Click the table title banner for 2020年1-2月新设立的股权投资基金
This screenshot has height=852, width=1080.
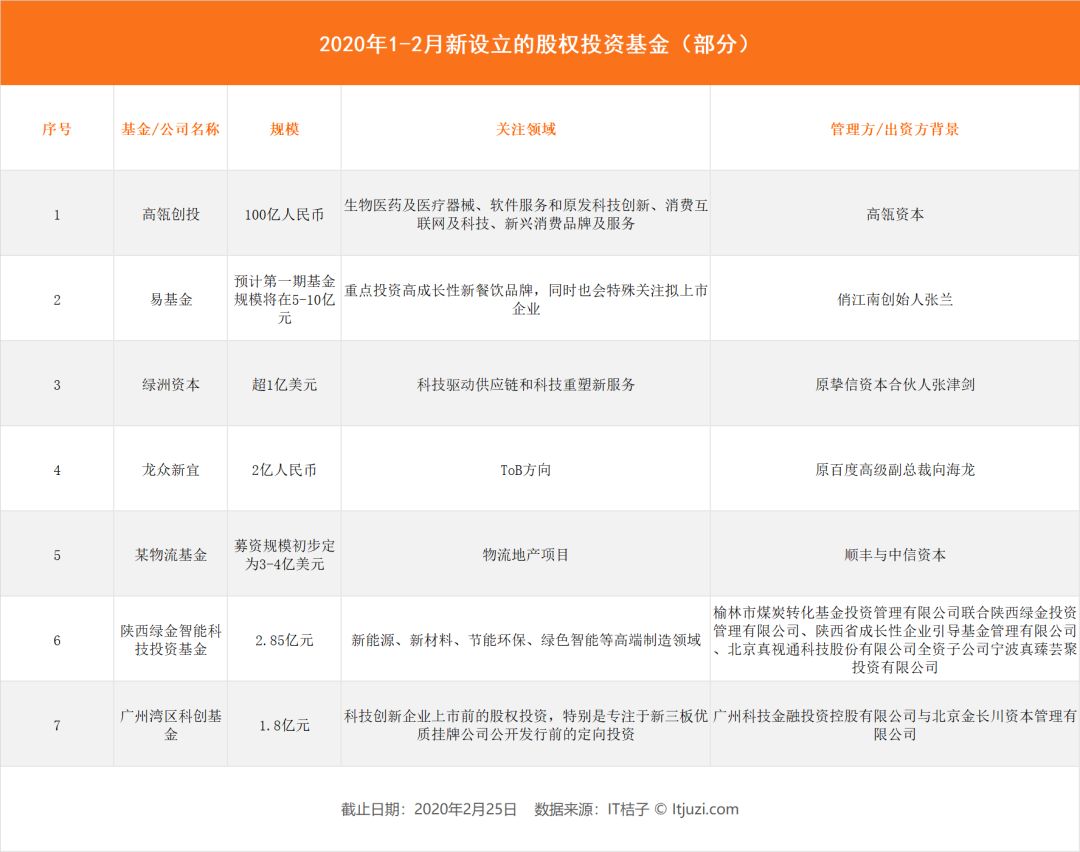[539, 44]
